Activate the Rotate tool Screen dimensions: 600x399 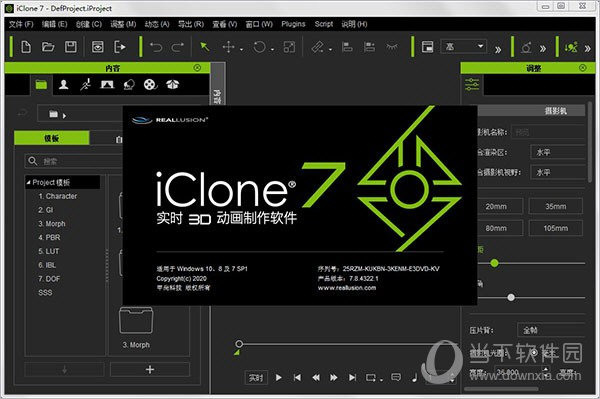[x=259, y=47]
